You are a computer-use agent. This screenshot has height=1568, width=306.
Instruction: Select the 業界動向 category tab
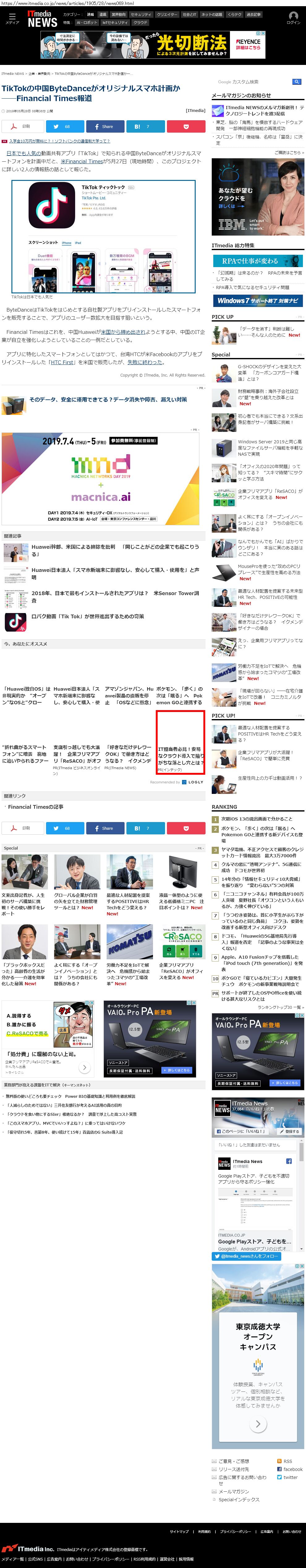point(119,14)
